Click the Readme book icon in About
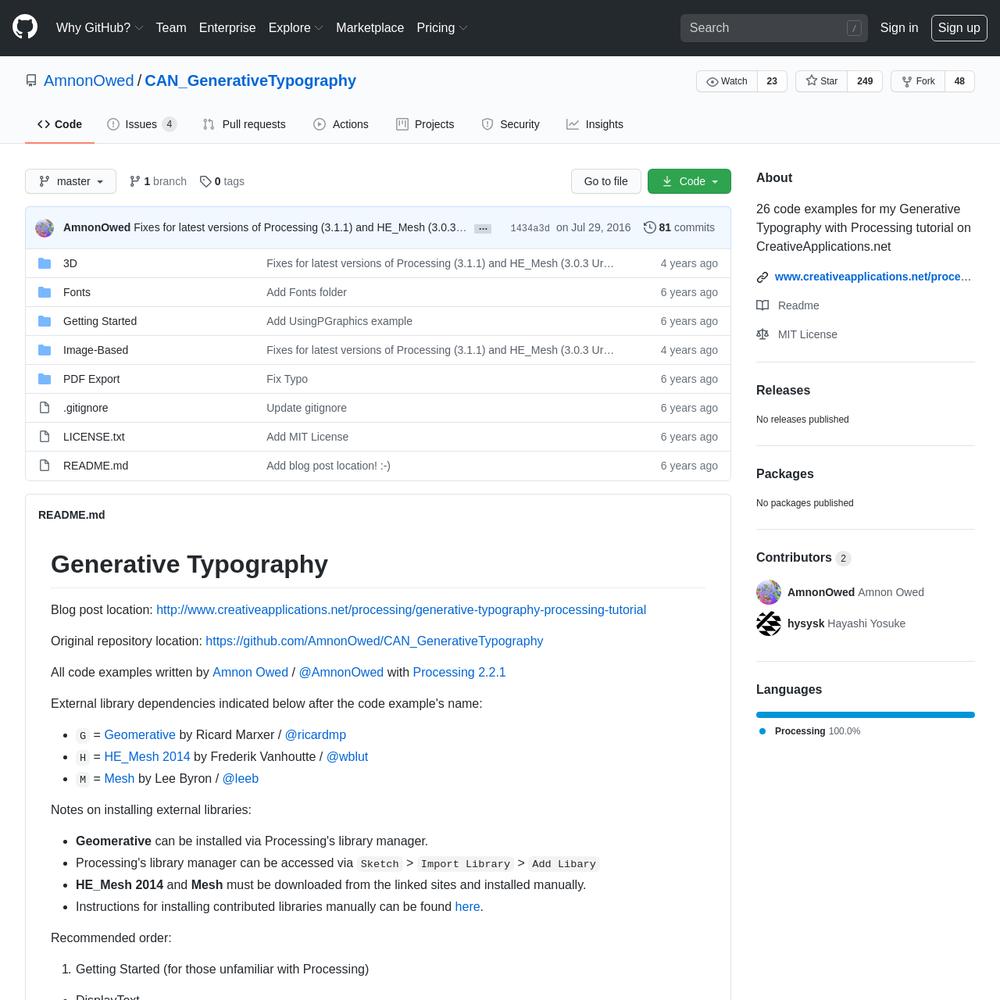 [x=762, y=305]
